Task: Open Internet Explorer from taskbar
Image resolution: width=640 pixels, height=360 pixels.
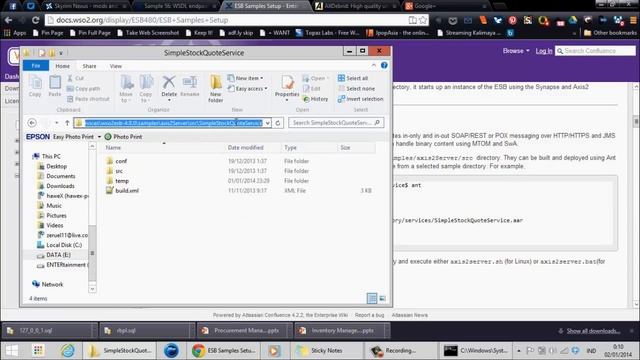Action: click(x=67, y=351)
